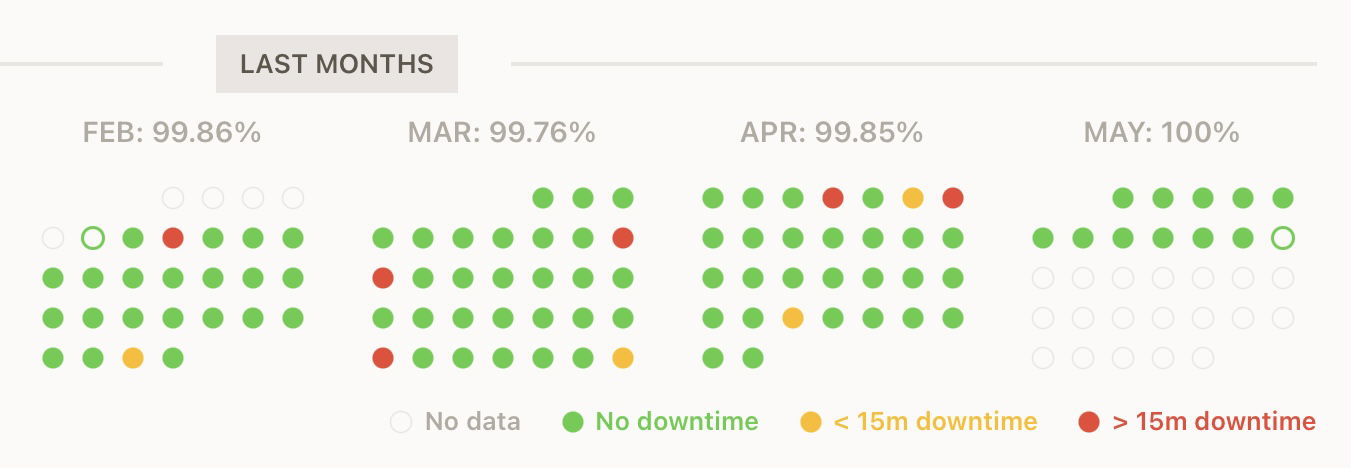The width and height of the screenshot is (1351, 468).
Task: Click the "> 15m downtime" legend label
Action: point(1214,422)
